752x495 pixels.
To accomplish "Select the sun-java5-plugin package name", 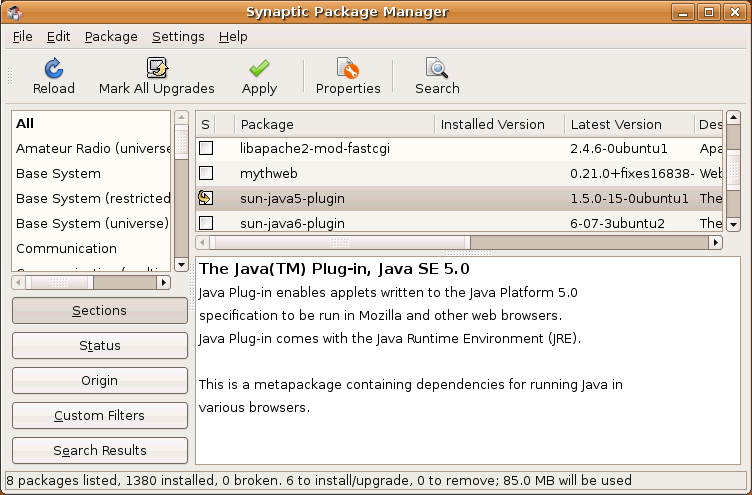I will [x=292, y=198].
